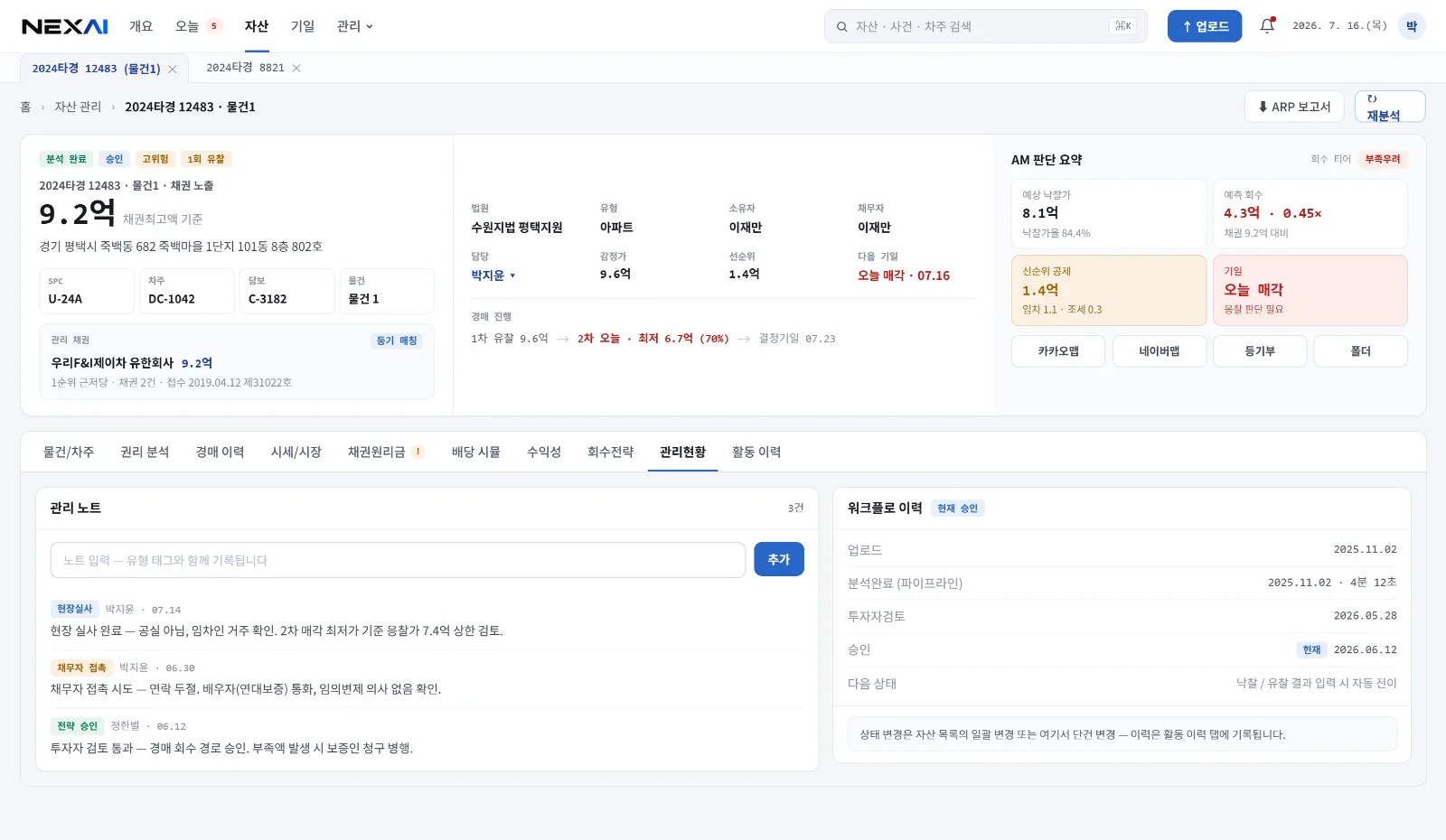
Task: Click the 기일 오늘 매각 card
Action: (x=1310, y=290)
